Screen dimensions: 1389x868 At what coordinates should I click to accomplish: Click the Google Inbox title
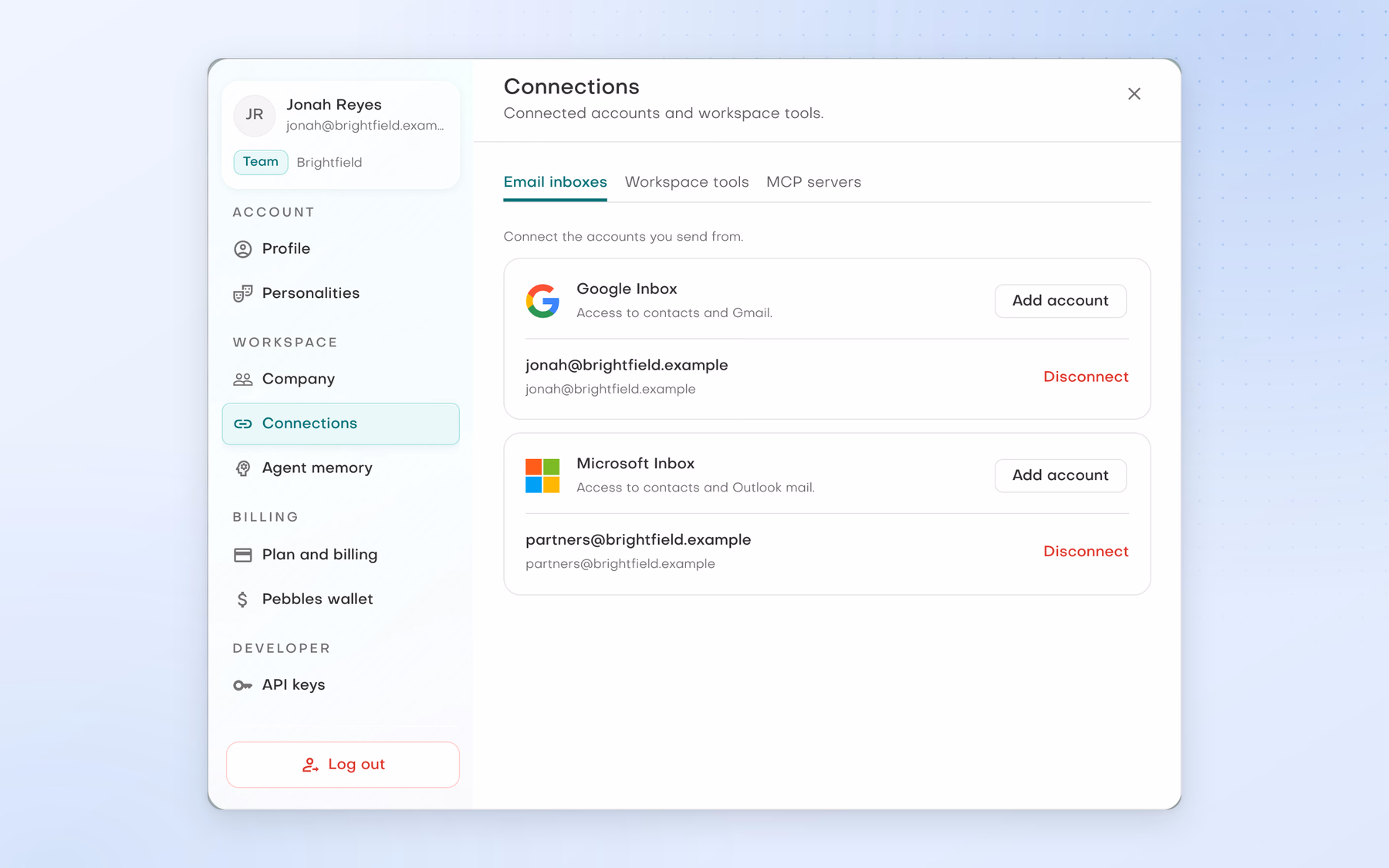[x=627, y=289]
